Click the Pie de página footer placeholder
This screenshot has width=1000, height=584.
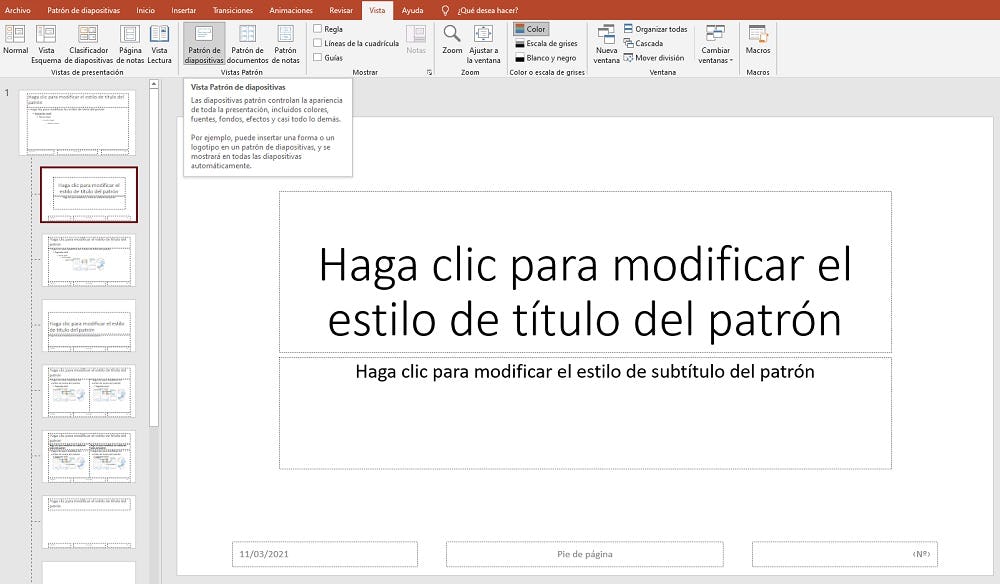584,554
